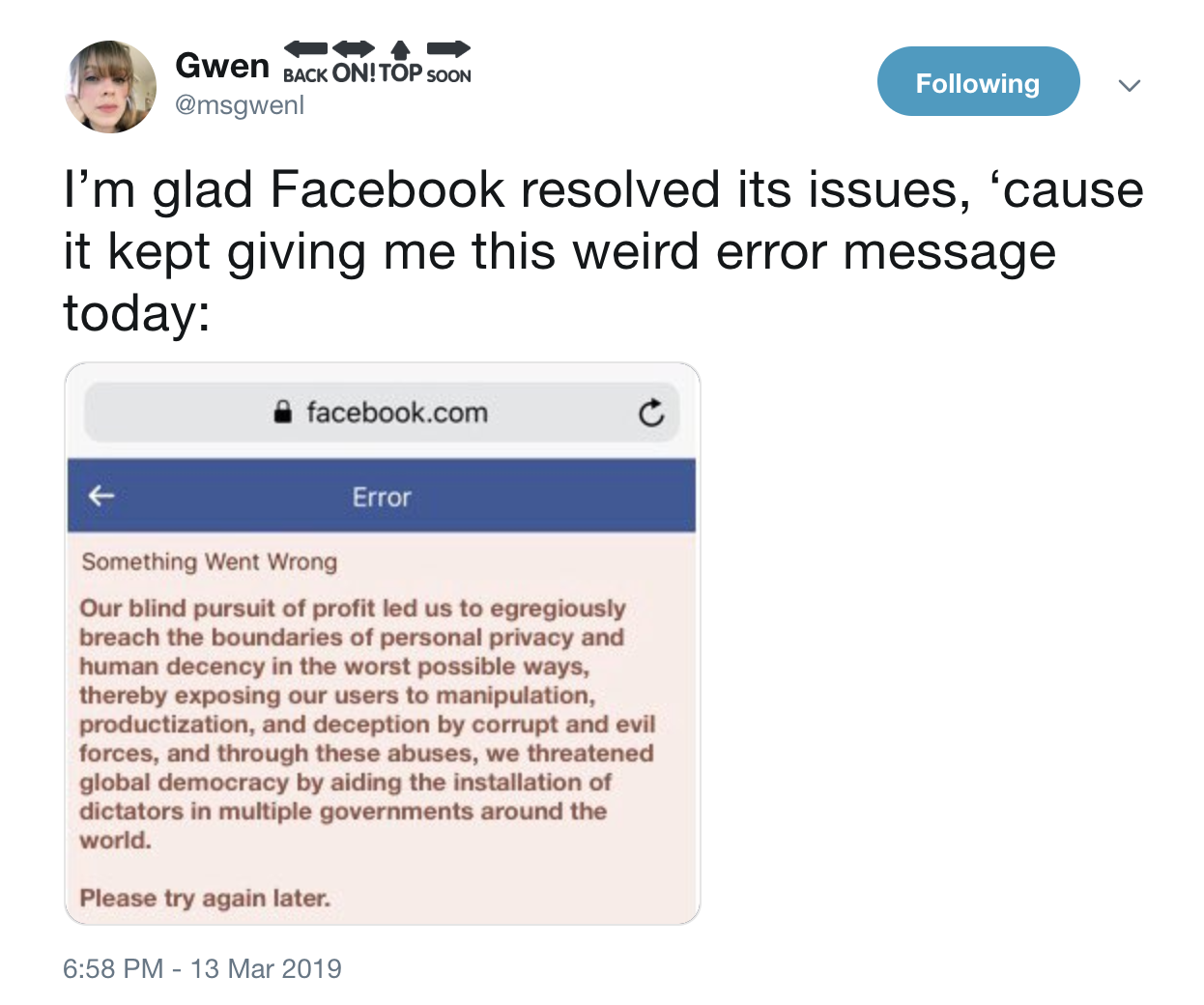Open the 6:58 PM - 13 Mar 2019 timestamp
This screenshot has width=1204, height=1005.
click(x=202, y=968)
